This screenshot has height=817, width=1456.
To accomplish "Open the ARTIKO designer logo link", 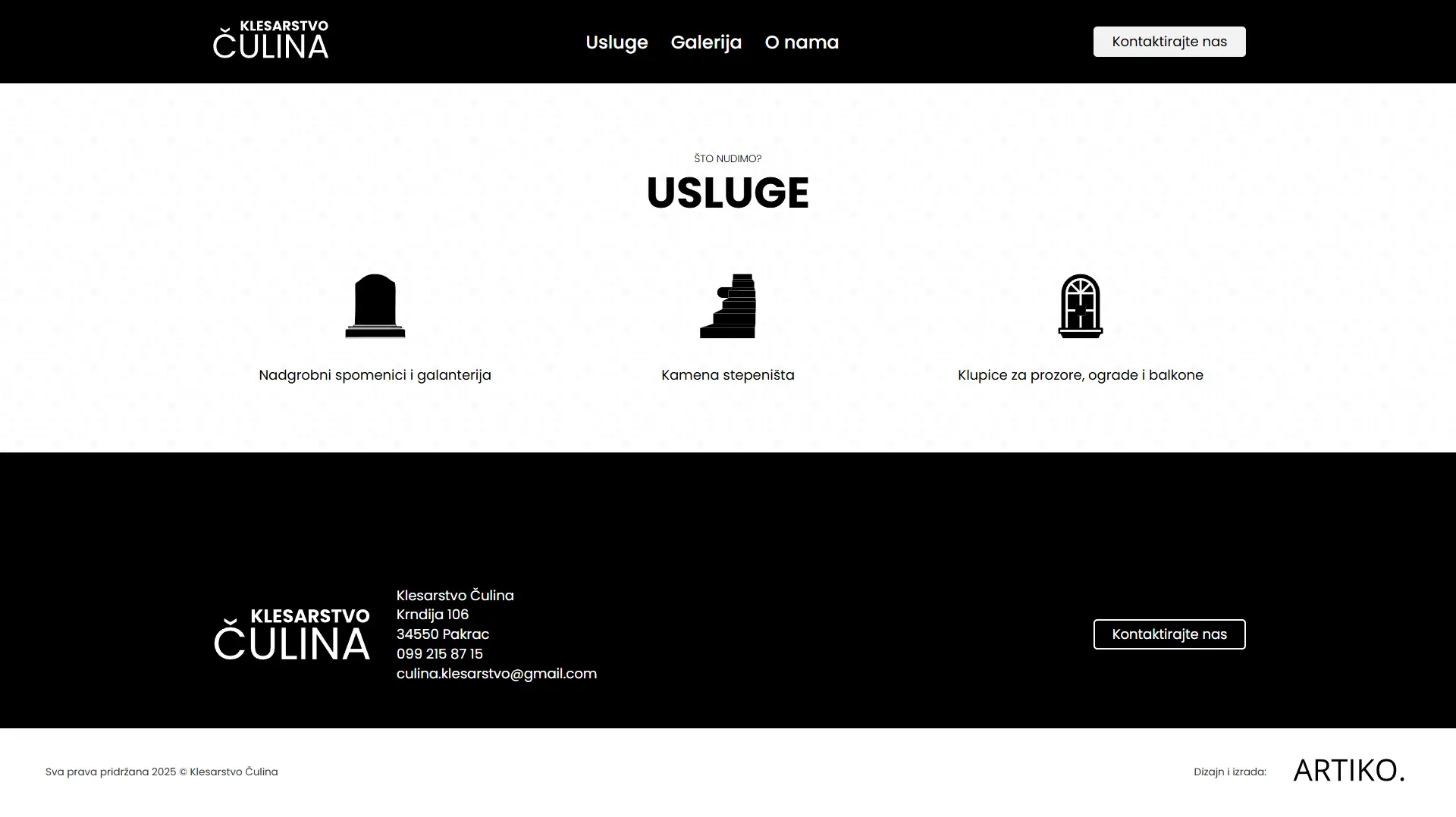I will click(1348, 771).
